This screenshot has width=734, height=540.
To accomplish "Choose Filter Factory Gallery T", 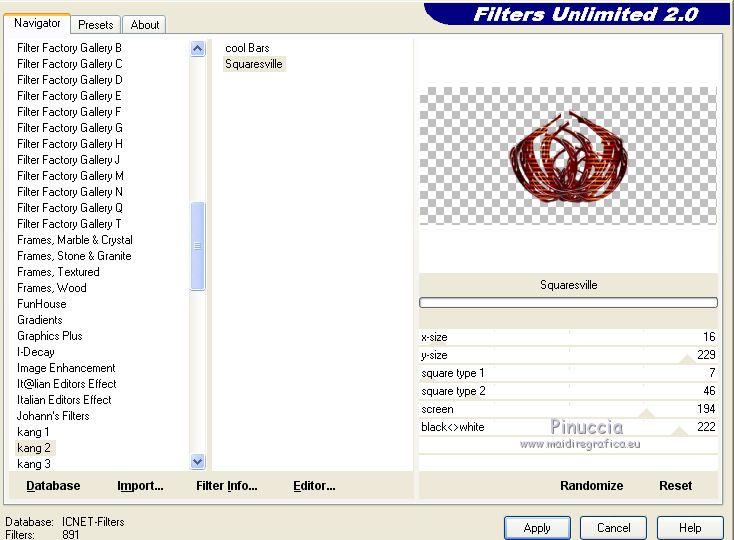I will (69, 224).
